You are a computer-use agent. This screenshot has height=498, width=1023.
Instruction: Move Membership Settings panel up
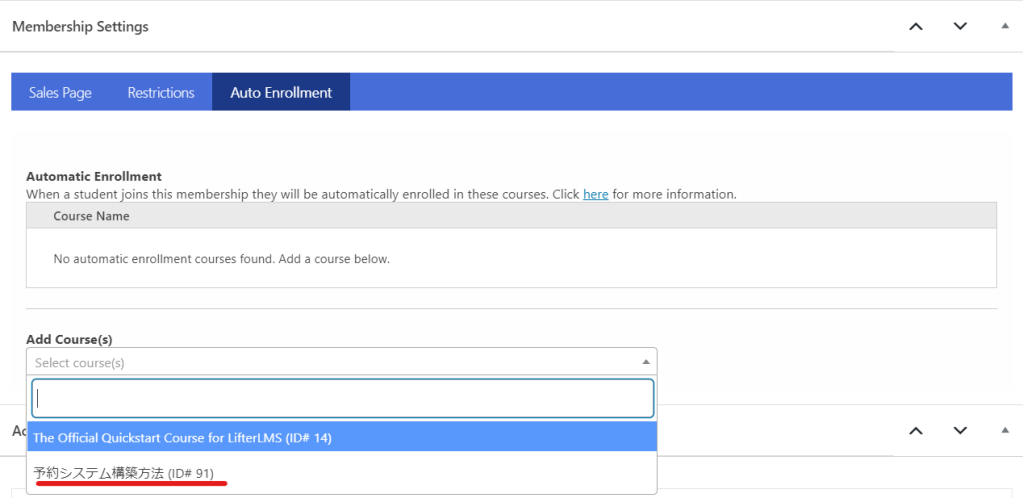(916, 27)
